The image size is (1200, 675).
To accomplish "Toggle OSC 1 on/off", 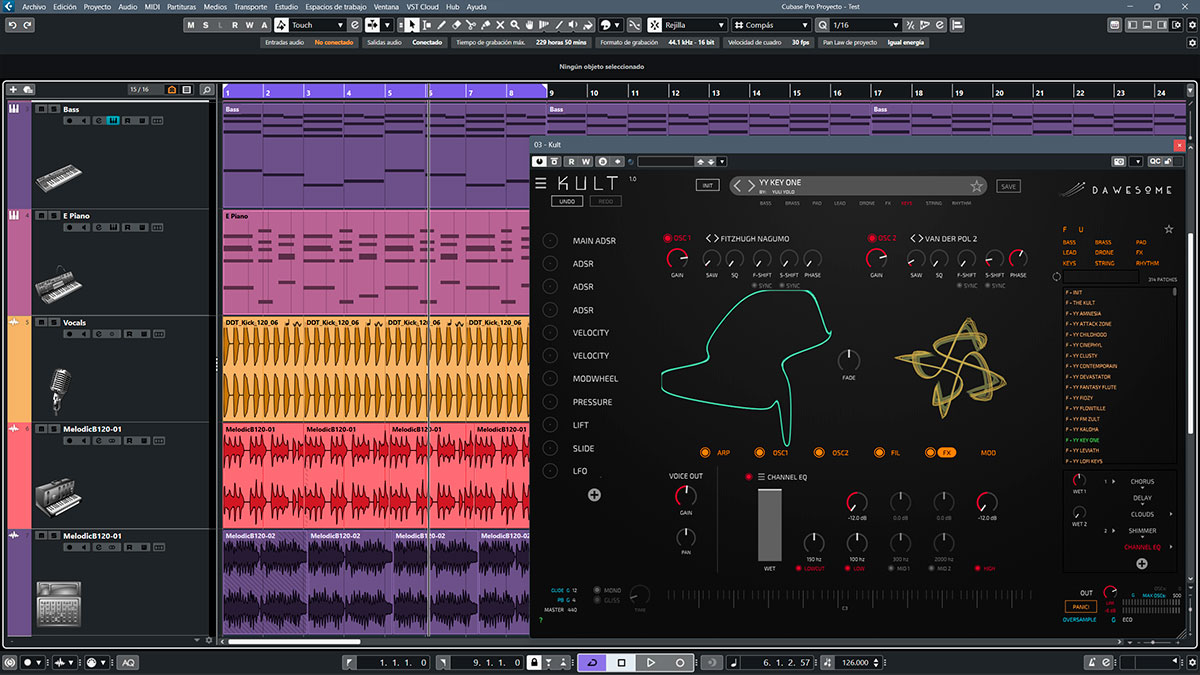I will 668,238.
